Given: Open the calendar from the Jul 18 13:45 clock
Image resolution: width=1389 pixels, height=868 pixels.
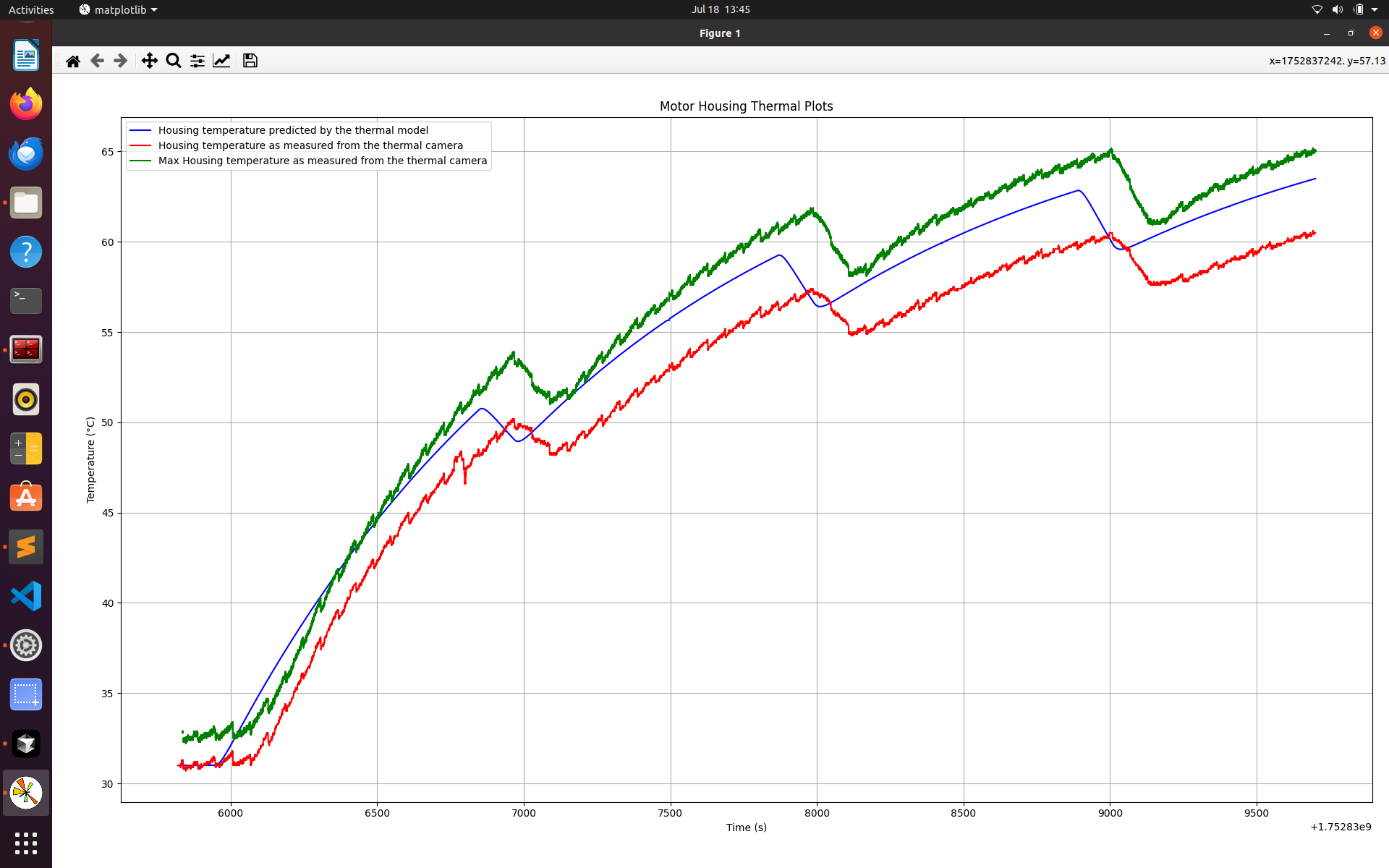Looking at the screenshot, I should tap(721, 9).
